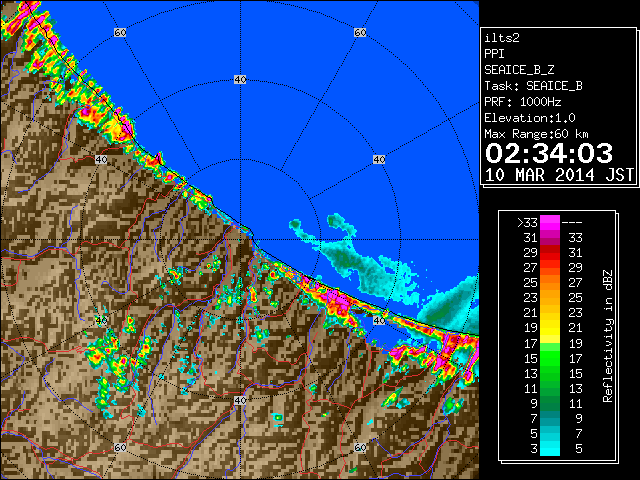Select the "---" legend entry
The height and width of the screenshot is (480, 640).
[572, 223]
